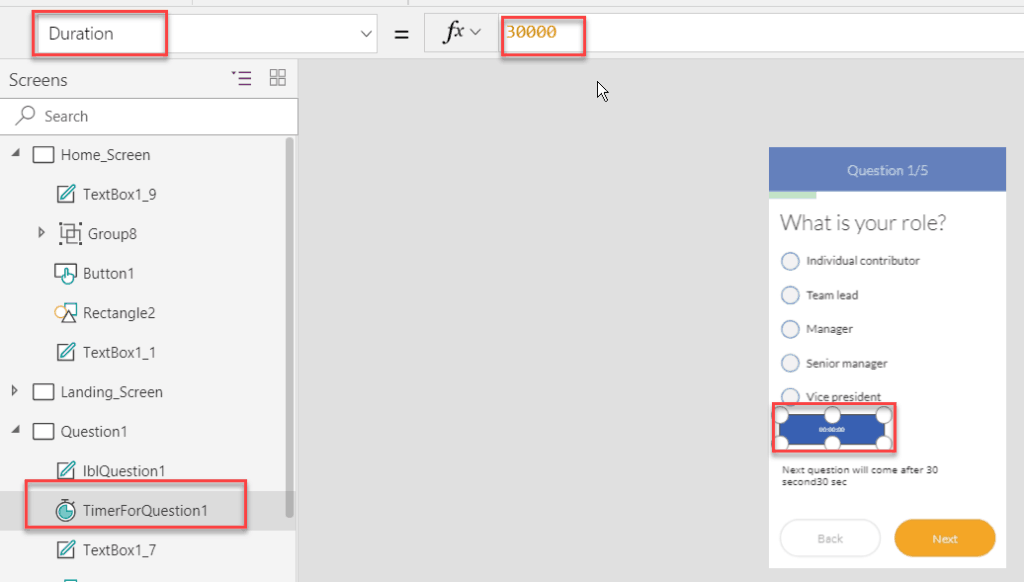Click the blue timer control on canvas
1024x582 pixels.
[832, 429]
